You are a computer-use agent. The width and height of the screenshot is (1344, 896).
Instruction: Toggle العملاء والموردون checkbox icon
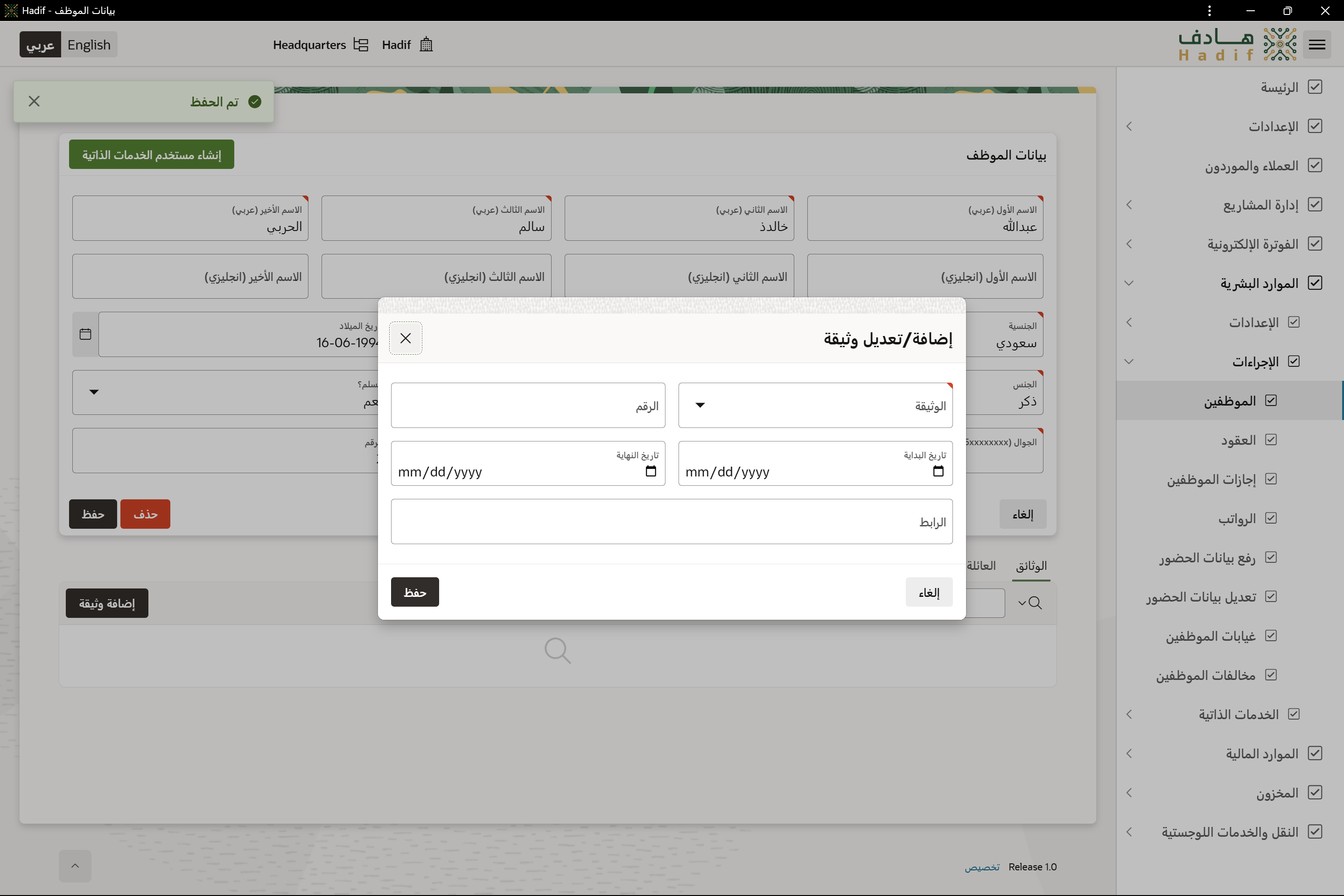(1314, 165)
